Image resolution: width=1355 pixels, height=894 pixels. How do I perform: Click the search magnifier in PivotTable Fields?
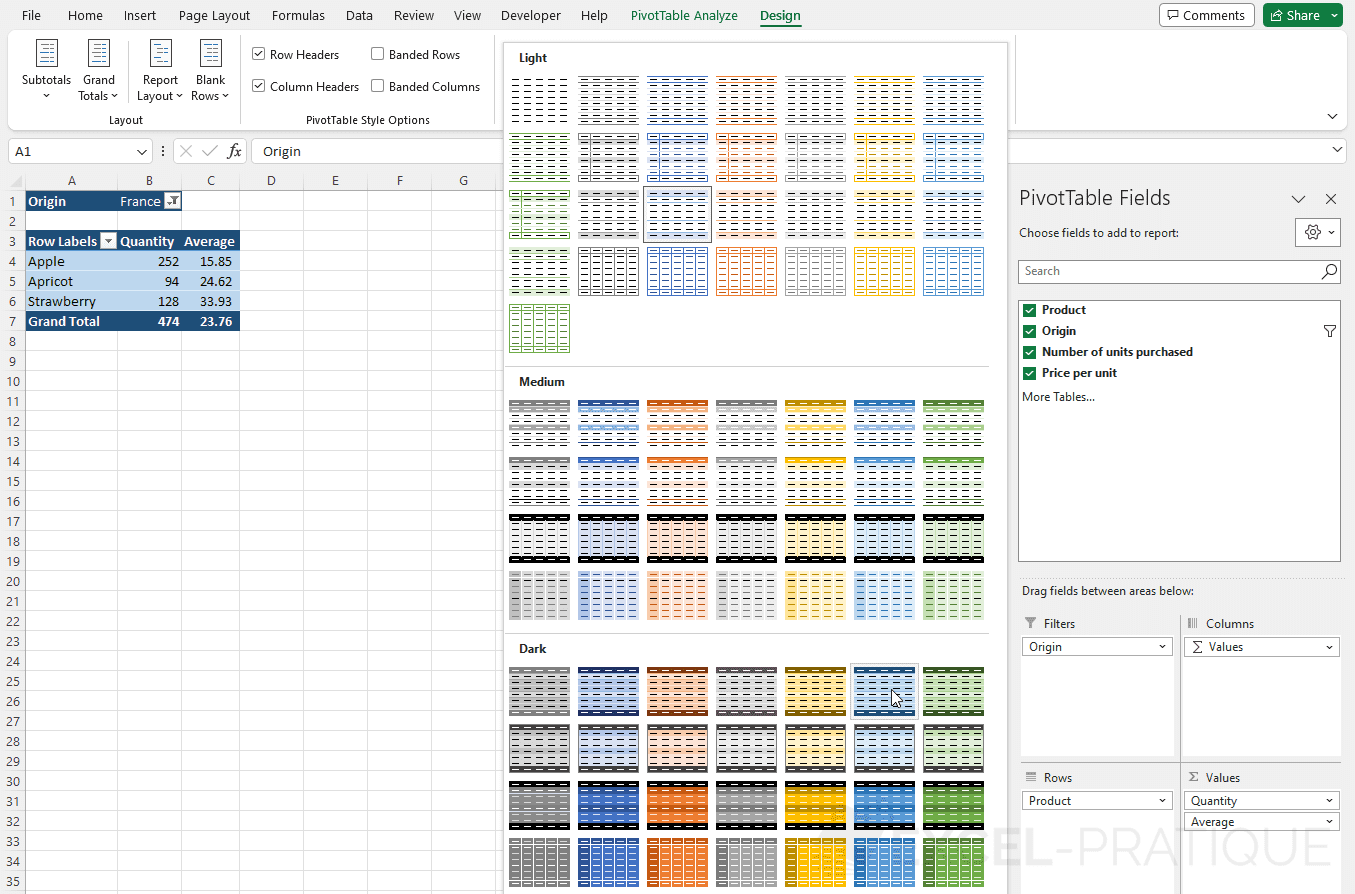point(1330,271)
